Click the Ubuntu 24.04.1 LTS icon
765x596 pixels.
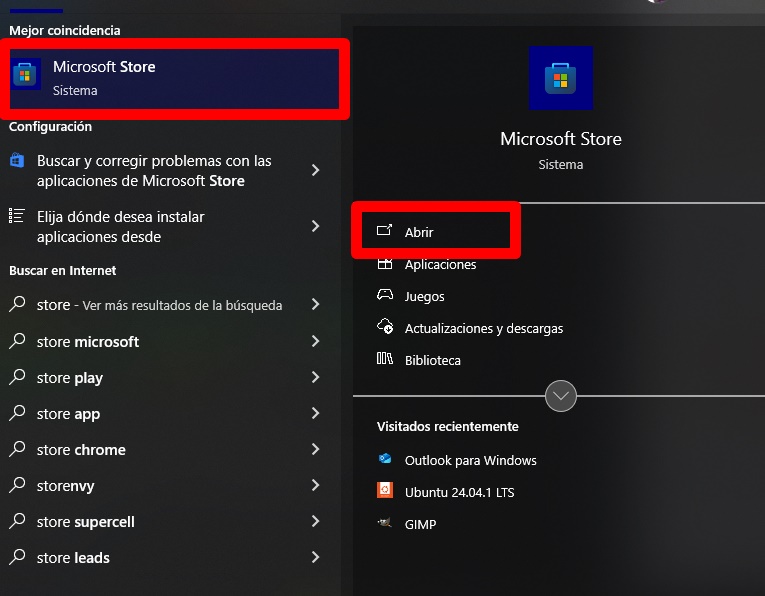(x=384, y=490)
